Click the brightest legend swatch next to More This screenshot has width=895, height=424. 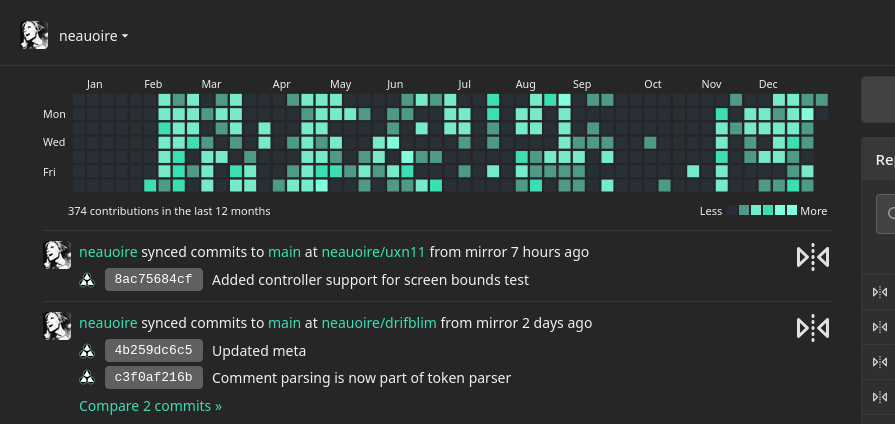(x=792, y=211)
